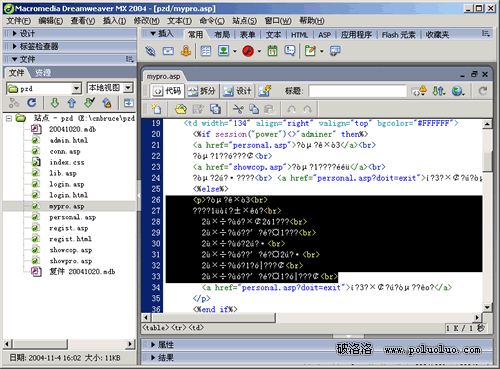
Task: Click the horizontal scrollbar thumb in code pane
Action: point(212,318)
